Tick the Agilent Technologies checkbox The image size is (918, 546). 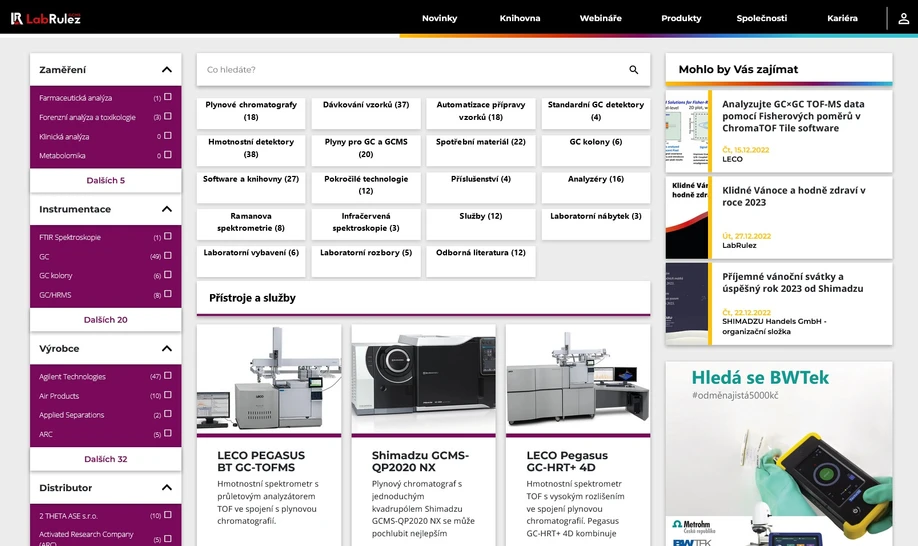click(x=168, y=376)
